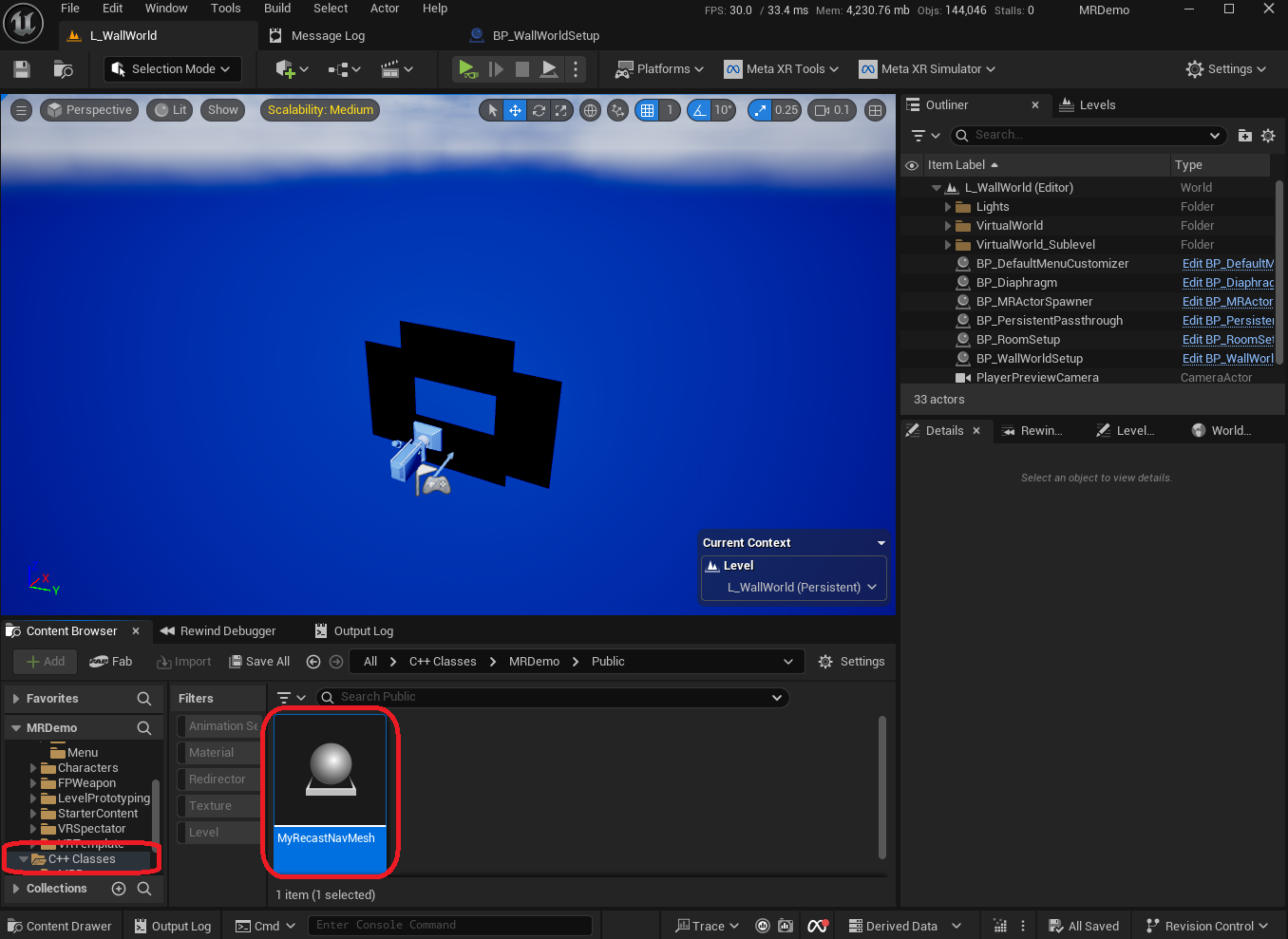Screen dimensions: 1288x939
Task: Switch to the BP_WallWorldSetup tab
Action: [x=545, y=36]
